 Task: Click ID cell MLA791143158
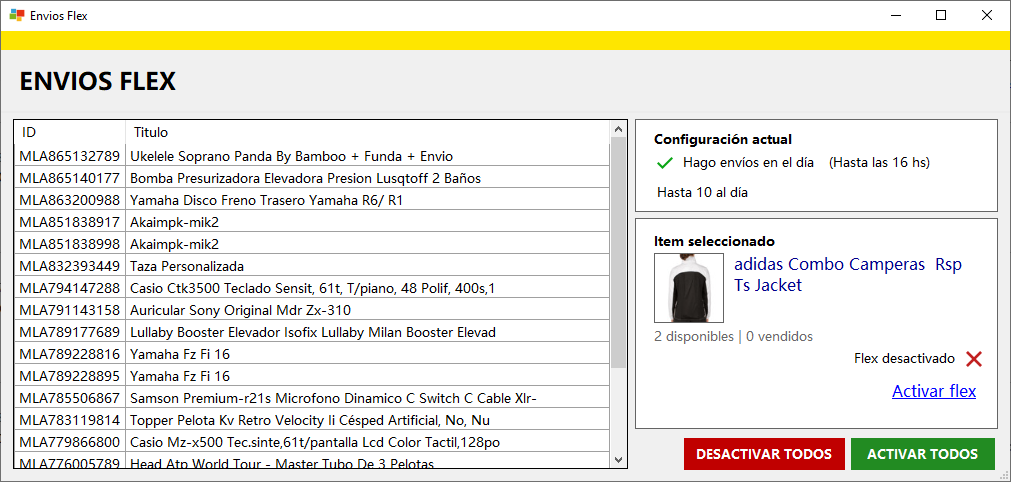pos(70,311)
